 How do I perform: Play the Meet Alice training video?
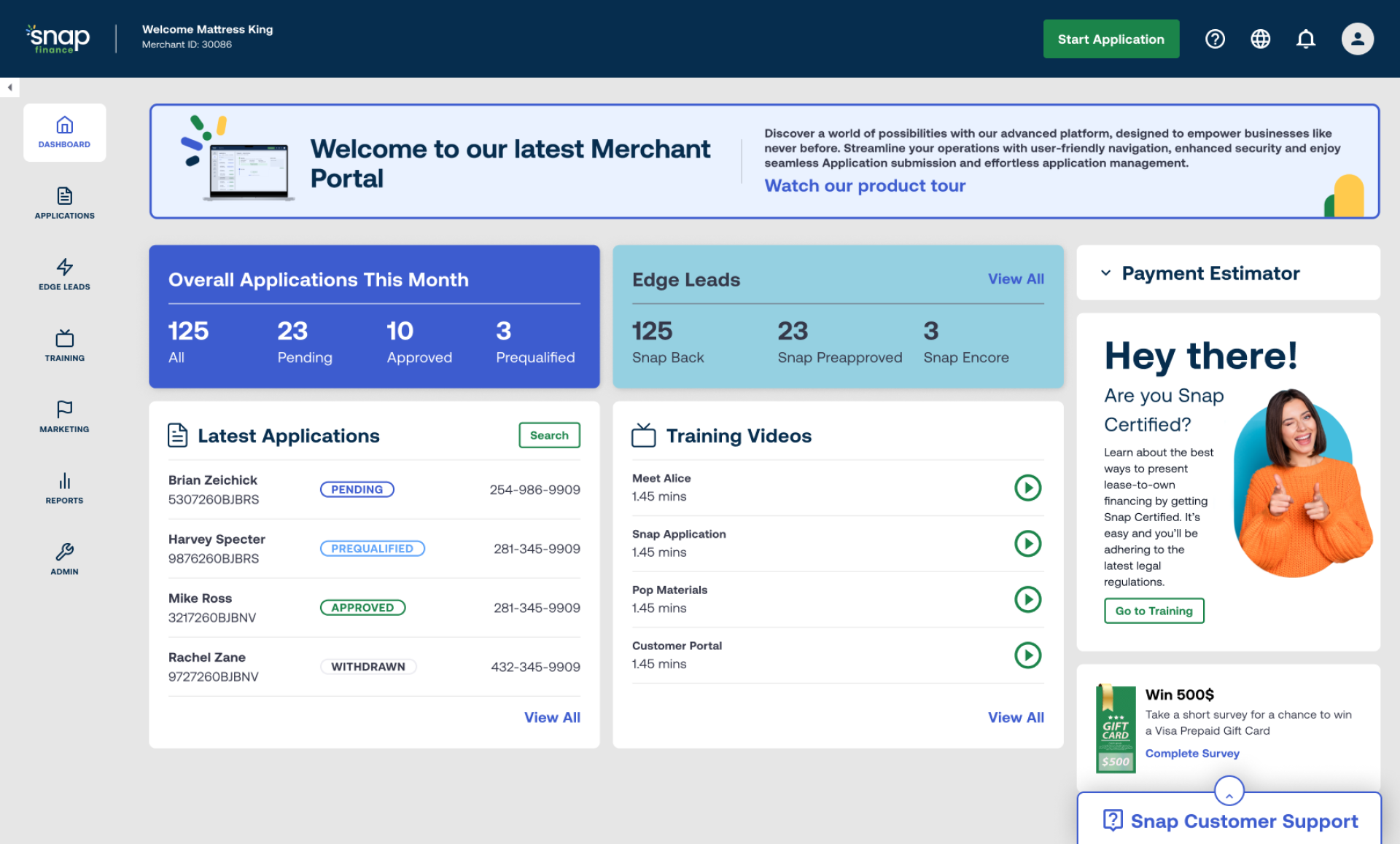point(1027,488)
